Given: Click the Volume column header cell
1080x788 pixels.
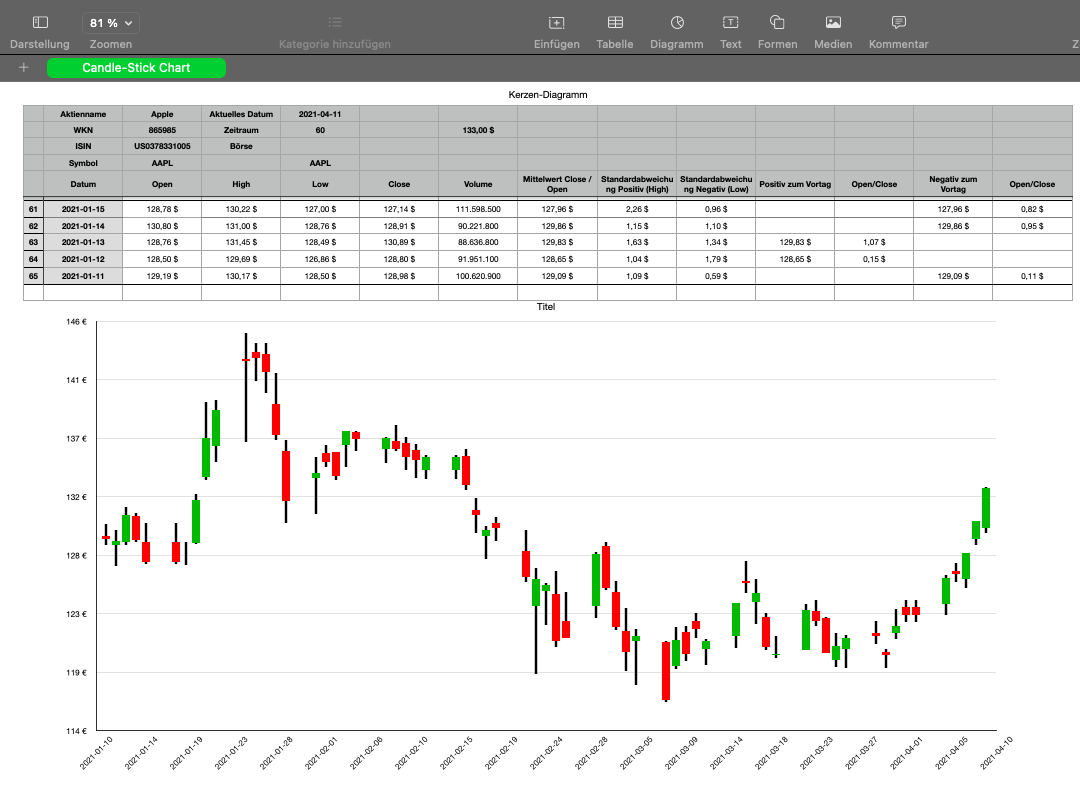Looking at the screenshot, I should click(x=477, y=184).
